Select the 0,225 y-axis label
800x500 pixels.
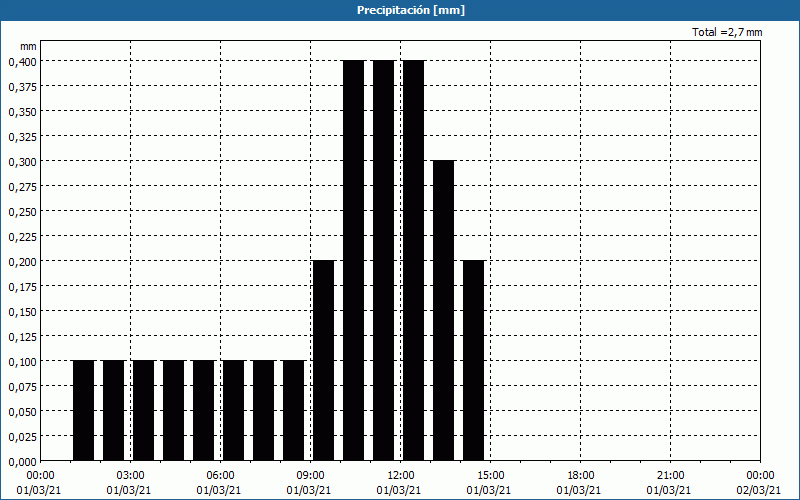coord(23,236)
